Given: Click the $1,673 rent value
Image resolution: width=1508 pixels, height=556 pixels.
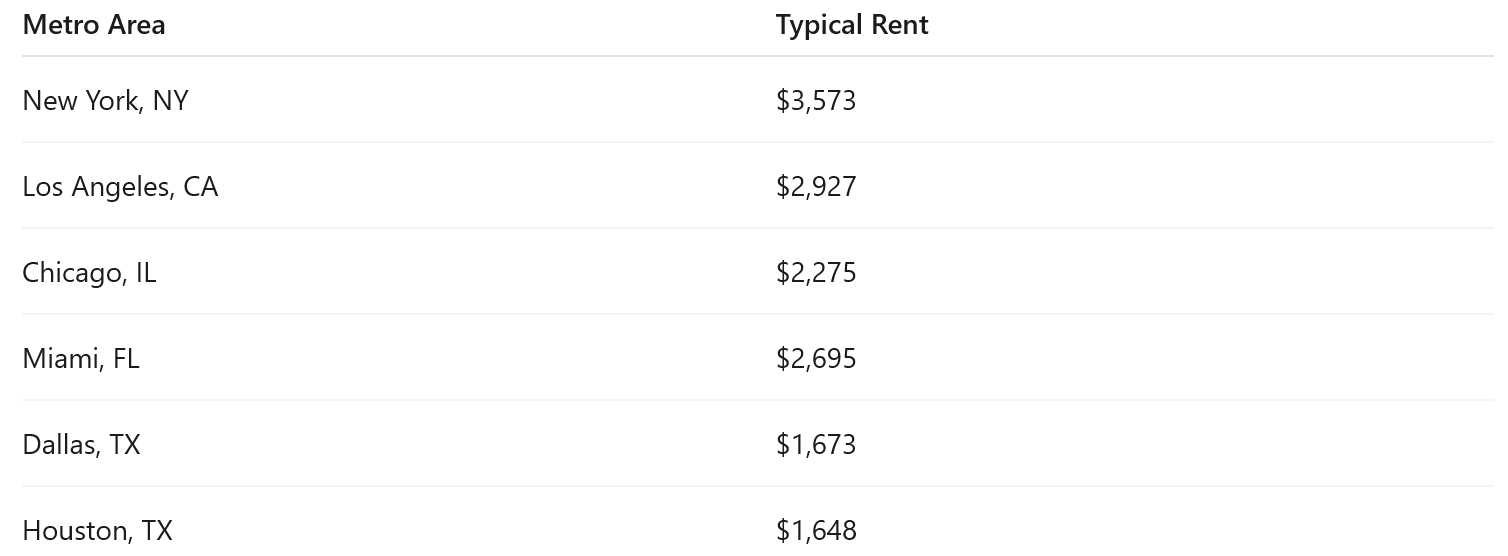Looking at the screenshot, I should click(x=816, y=445).
